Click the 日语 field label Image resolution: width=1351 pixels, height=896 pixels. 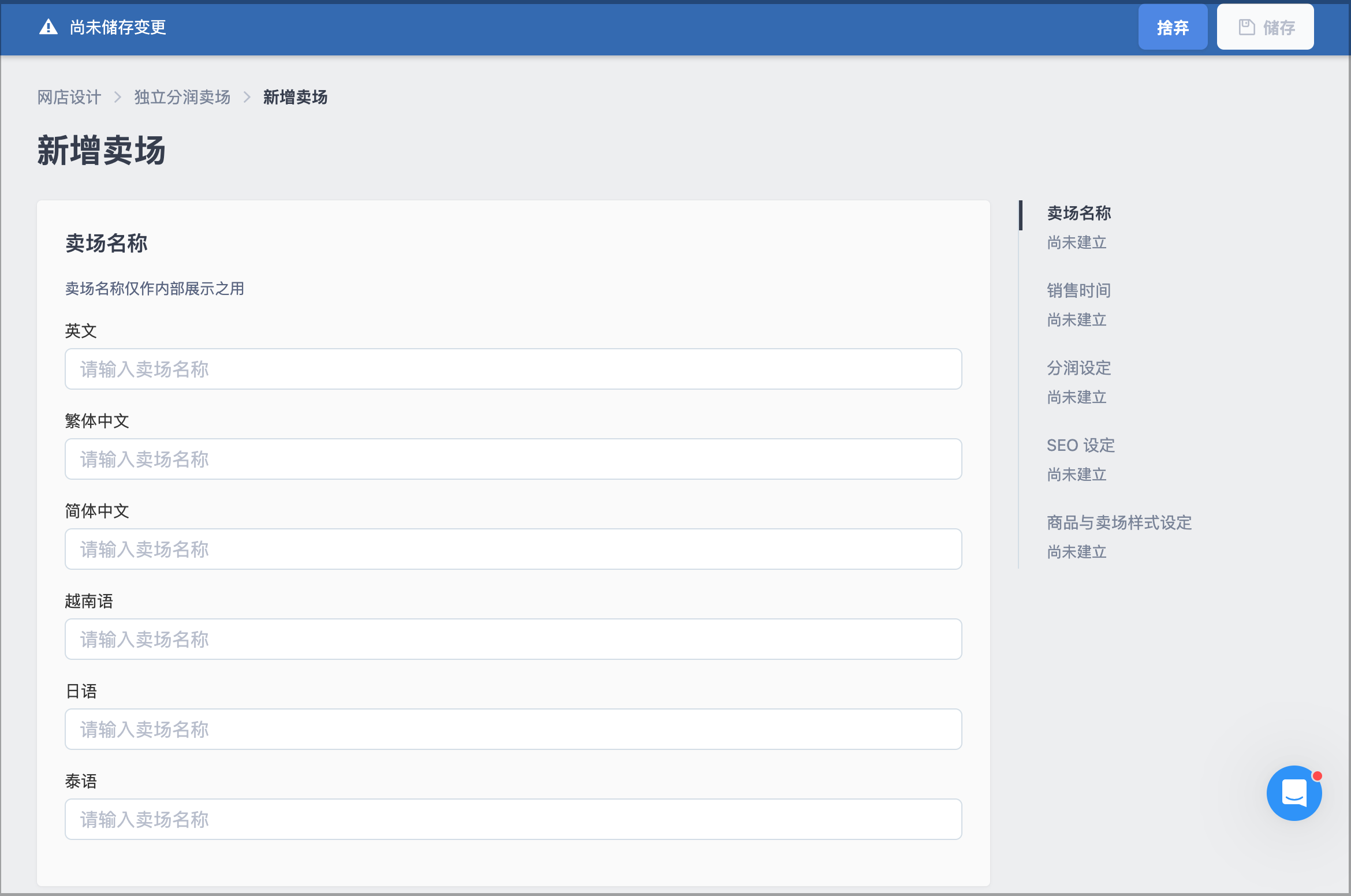point(81,691)
